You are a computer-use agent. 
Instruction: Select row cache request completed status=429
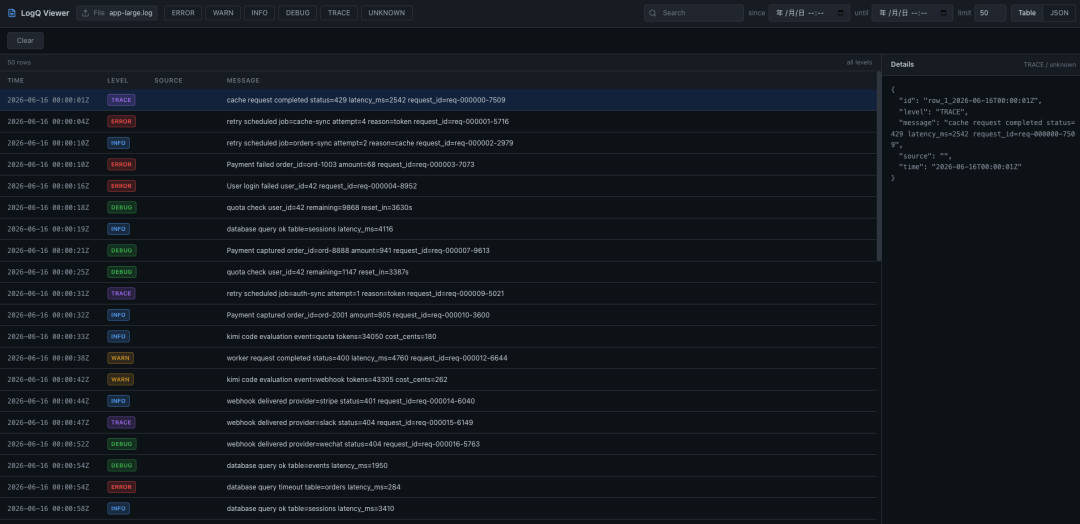[438, 100]
